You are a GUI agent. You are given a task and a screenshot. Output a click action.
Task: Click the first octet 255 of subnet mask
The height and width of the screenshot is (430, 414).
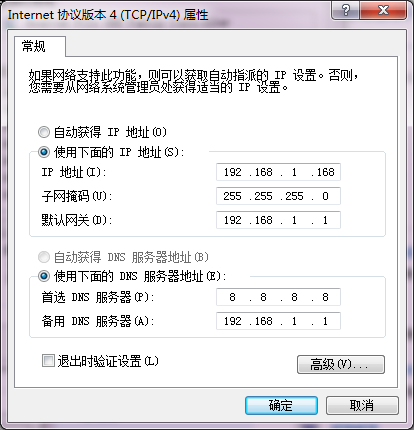click(x=232, y=196)
